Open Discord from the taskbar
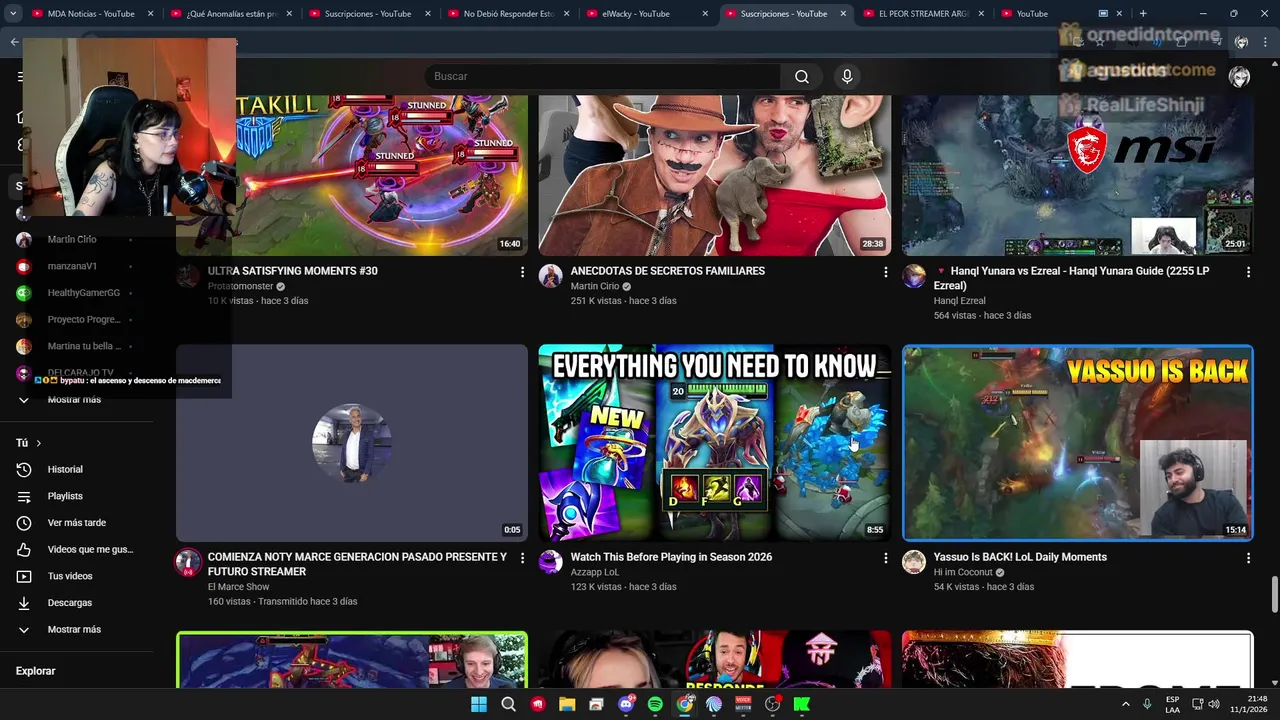This screenshot has height=720, width=1280. pos(626,704)
